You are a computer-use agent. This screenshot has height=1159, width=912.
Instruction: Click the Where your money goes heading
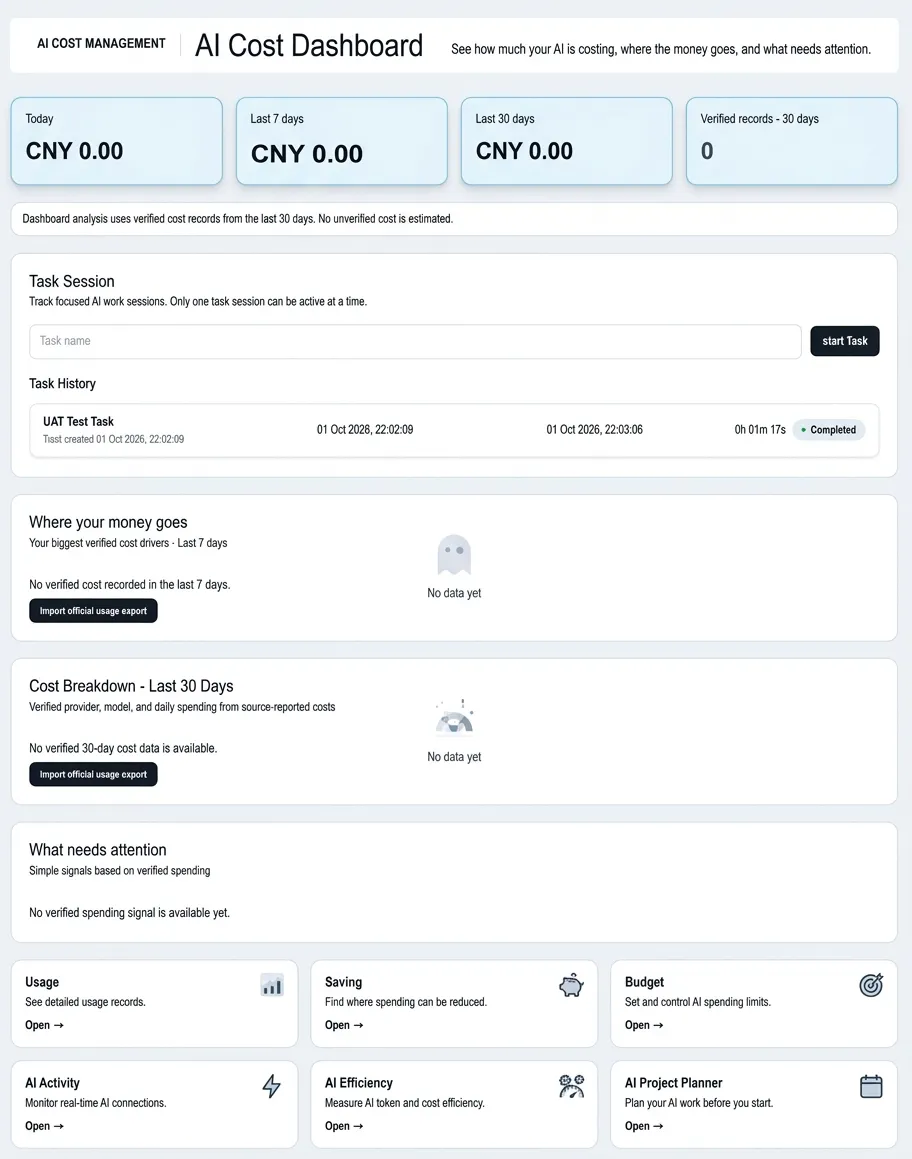pos(108,522)
